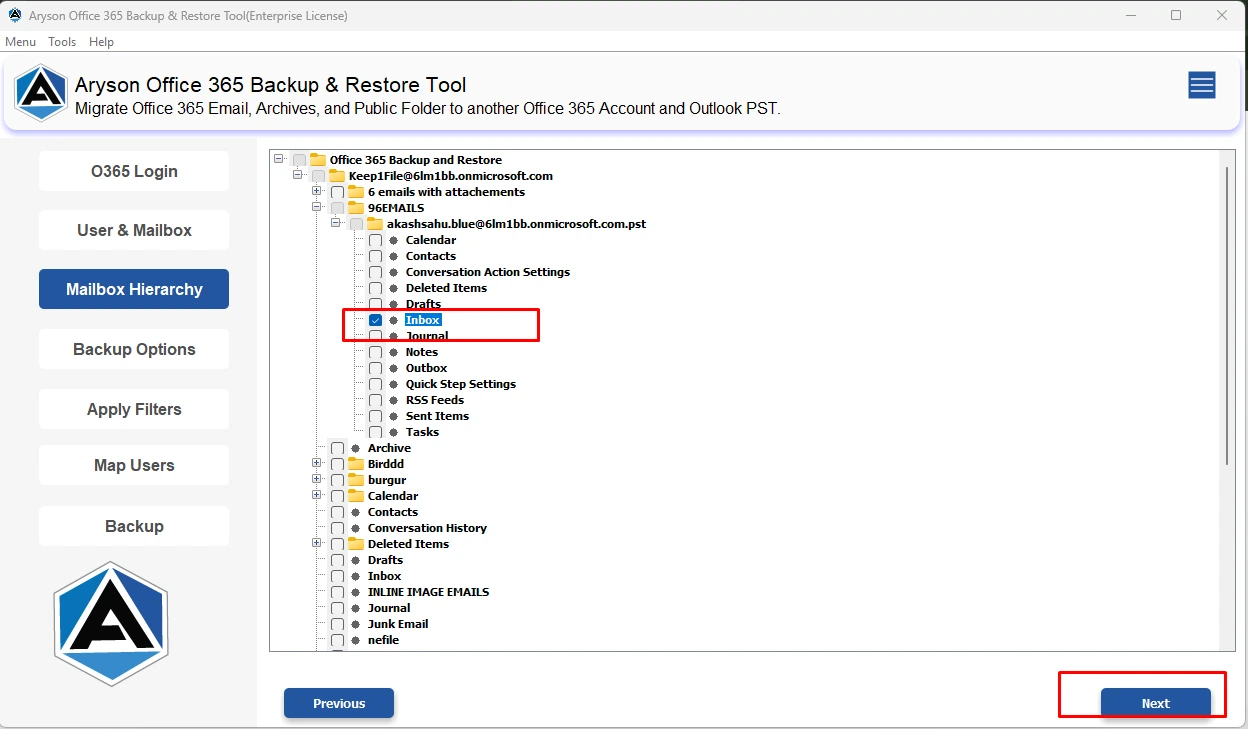Expand the root-level Calendar node
1248x729 pixels.
point(317,495)
